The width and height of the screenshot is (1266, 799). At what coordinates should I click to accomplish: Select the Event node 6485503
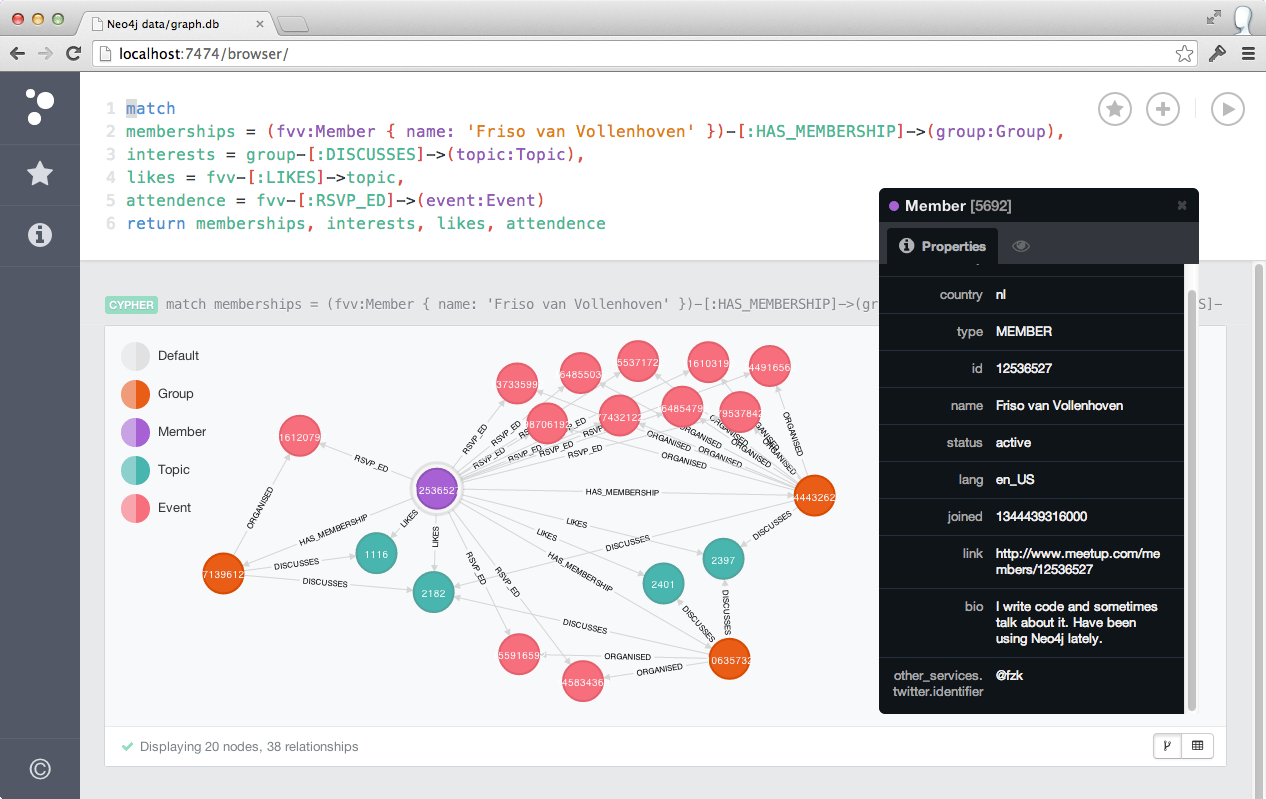(580, 374)
